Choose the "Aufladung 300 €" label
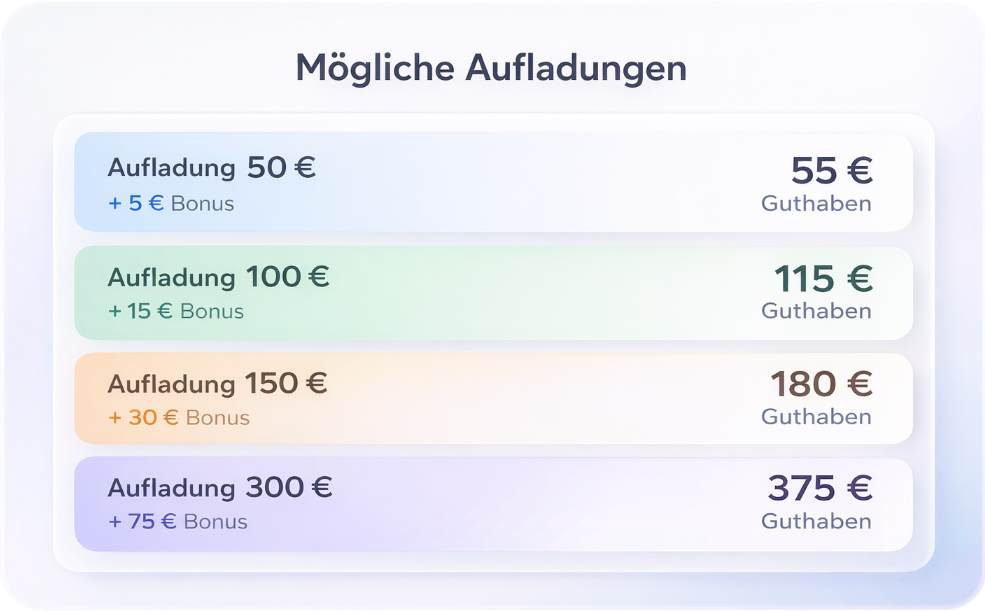The image size is (985, 611). point(220,488)
